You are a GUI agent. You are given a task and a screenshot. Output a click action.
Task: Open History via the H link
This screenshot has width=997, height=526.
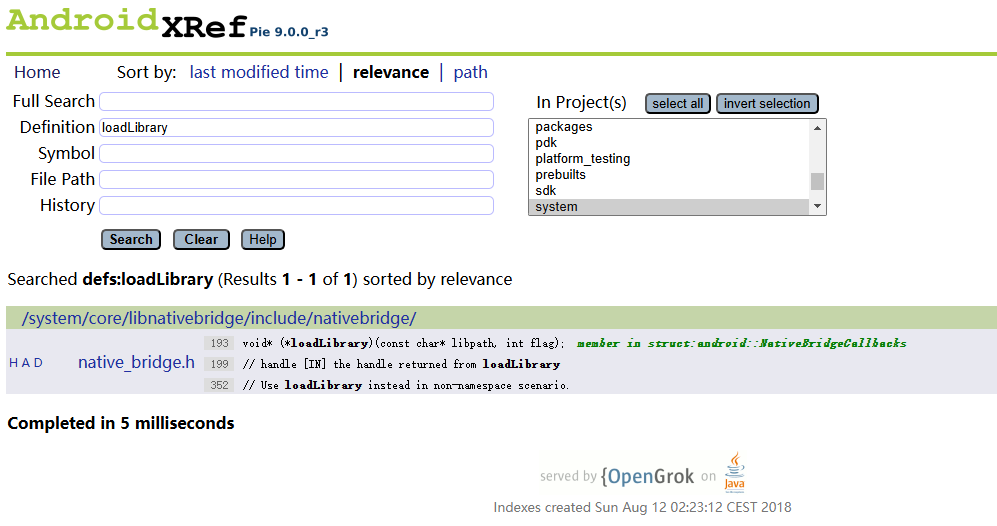pos(13,363)
